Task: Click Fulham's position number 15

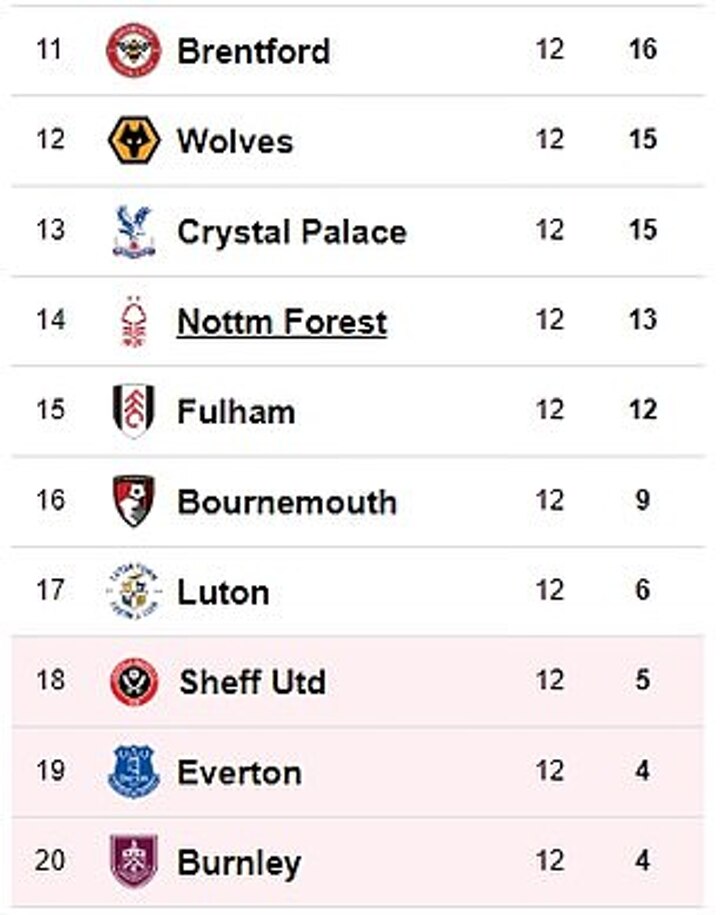Action: 50,410
